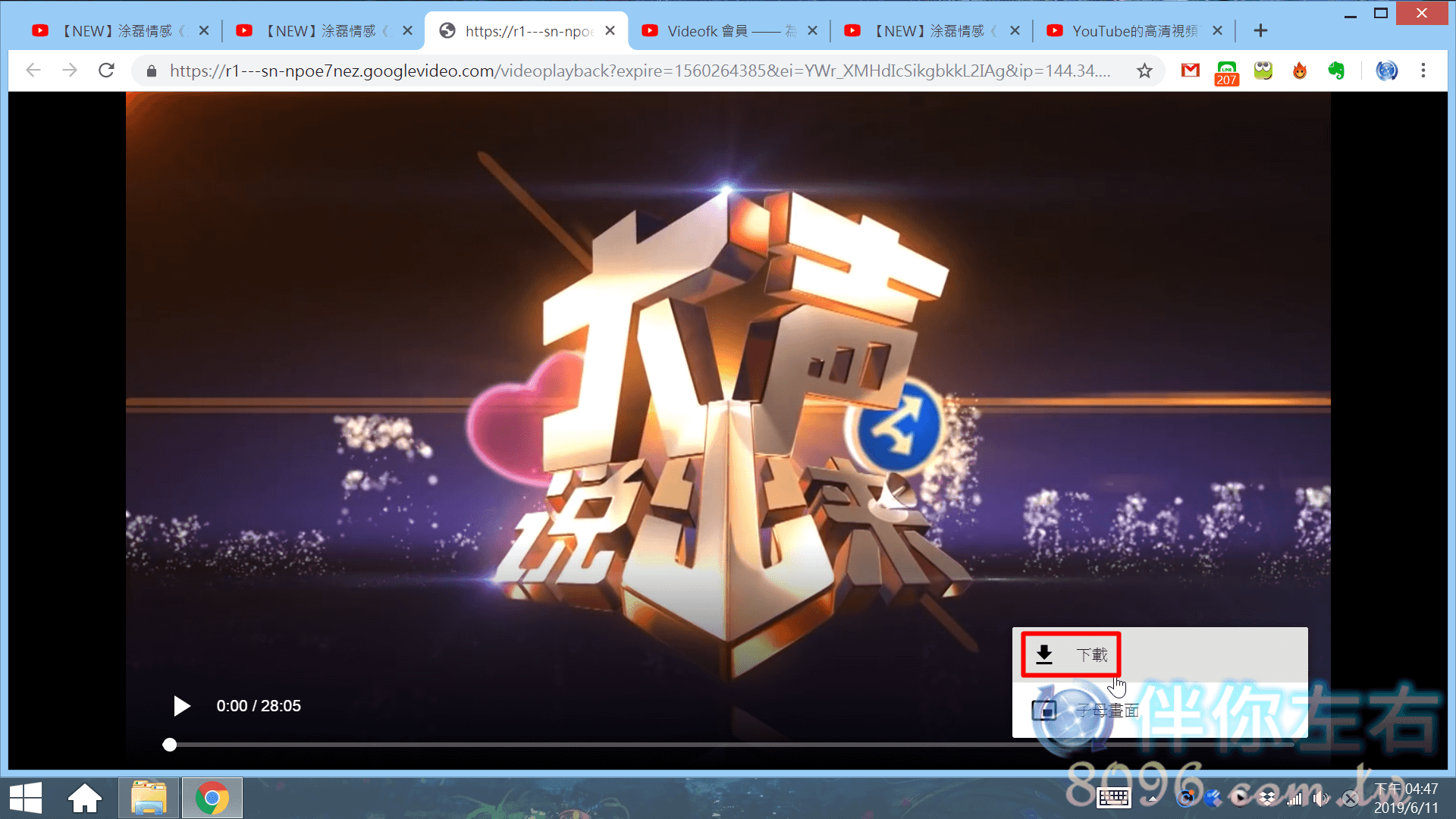Click the download (下載) menu item

[1159, 654]
